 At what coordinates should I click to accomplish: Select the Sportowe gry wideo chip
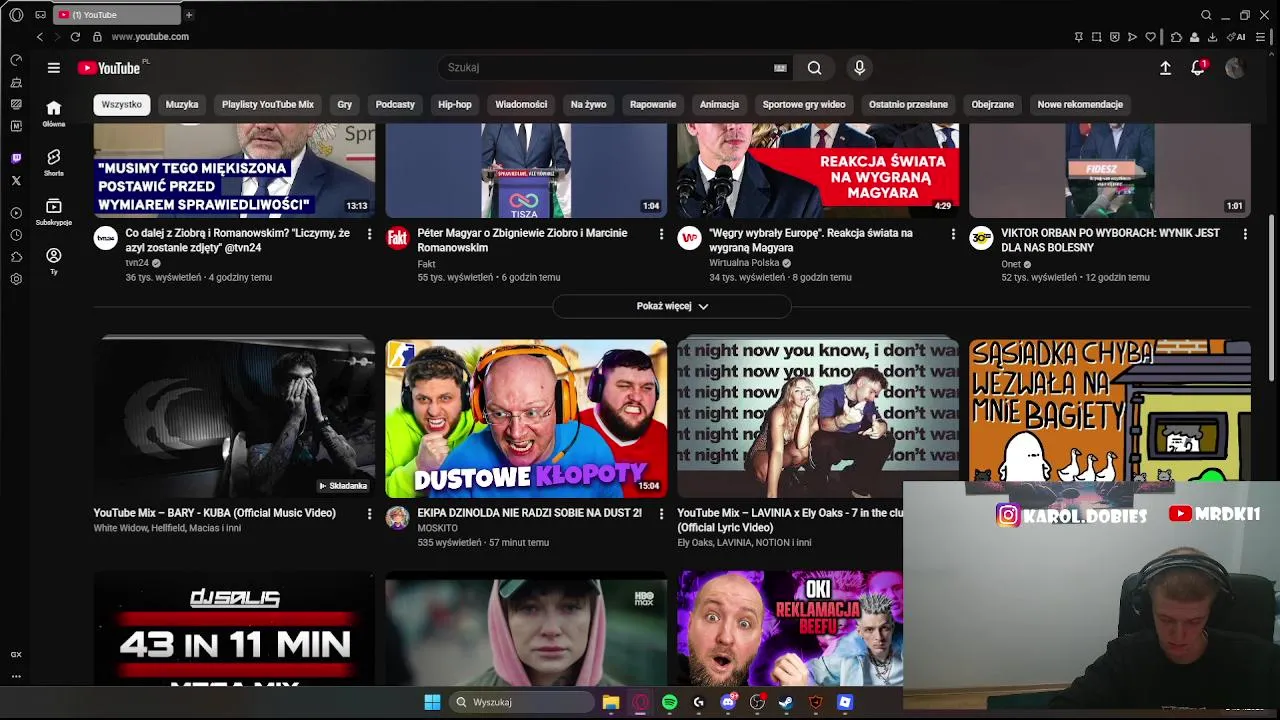(x=804, y=104)
